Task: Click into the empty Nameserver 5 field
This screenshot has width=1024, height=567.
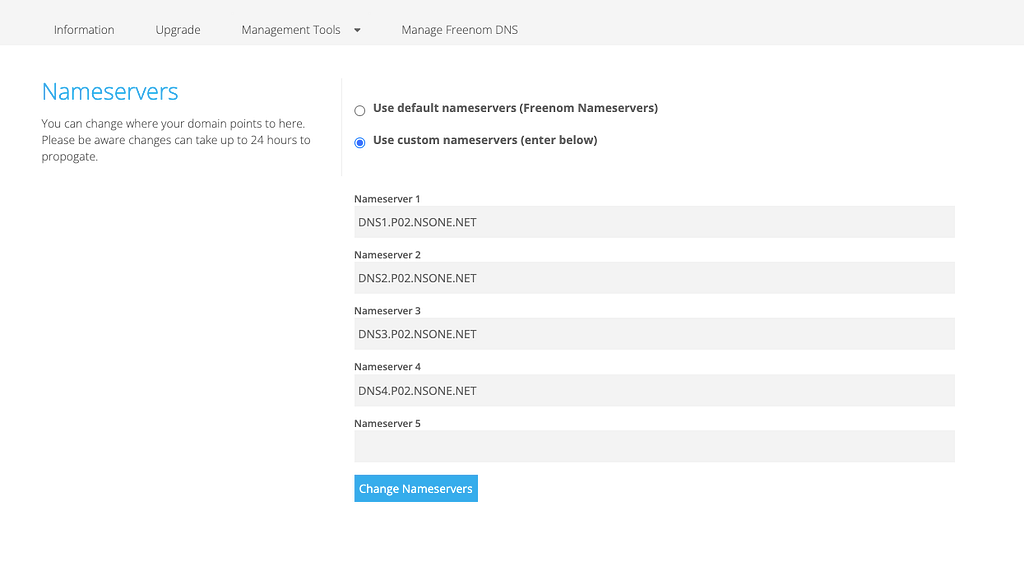Action: [x=654, y=446]
